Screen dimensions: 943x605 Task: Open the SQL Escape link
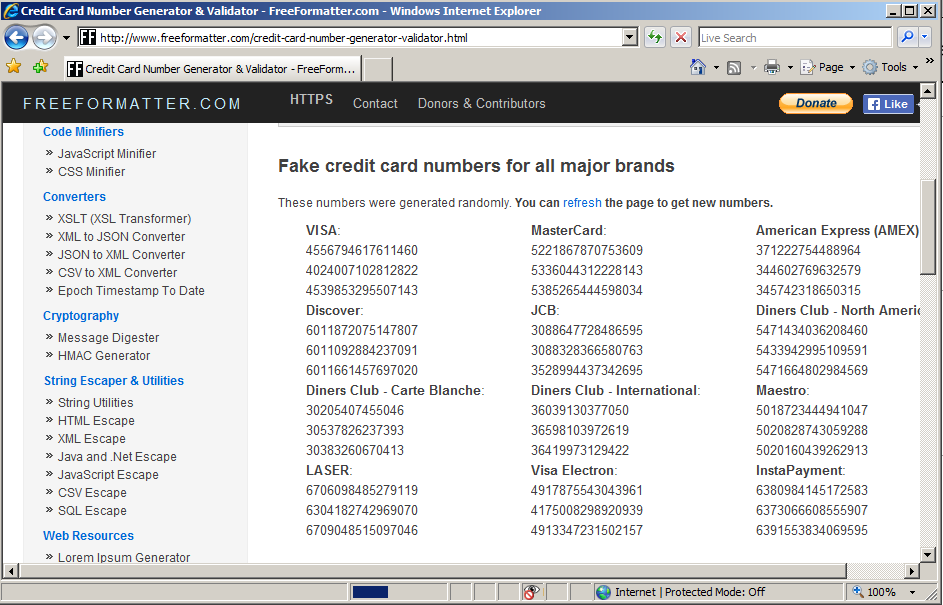coord(92,511)
